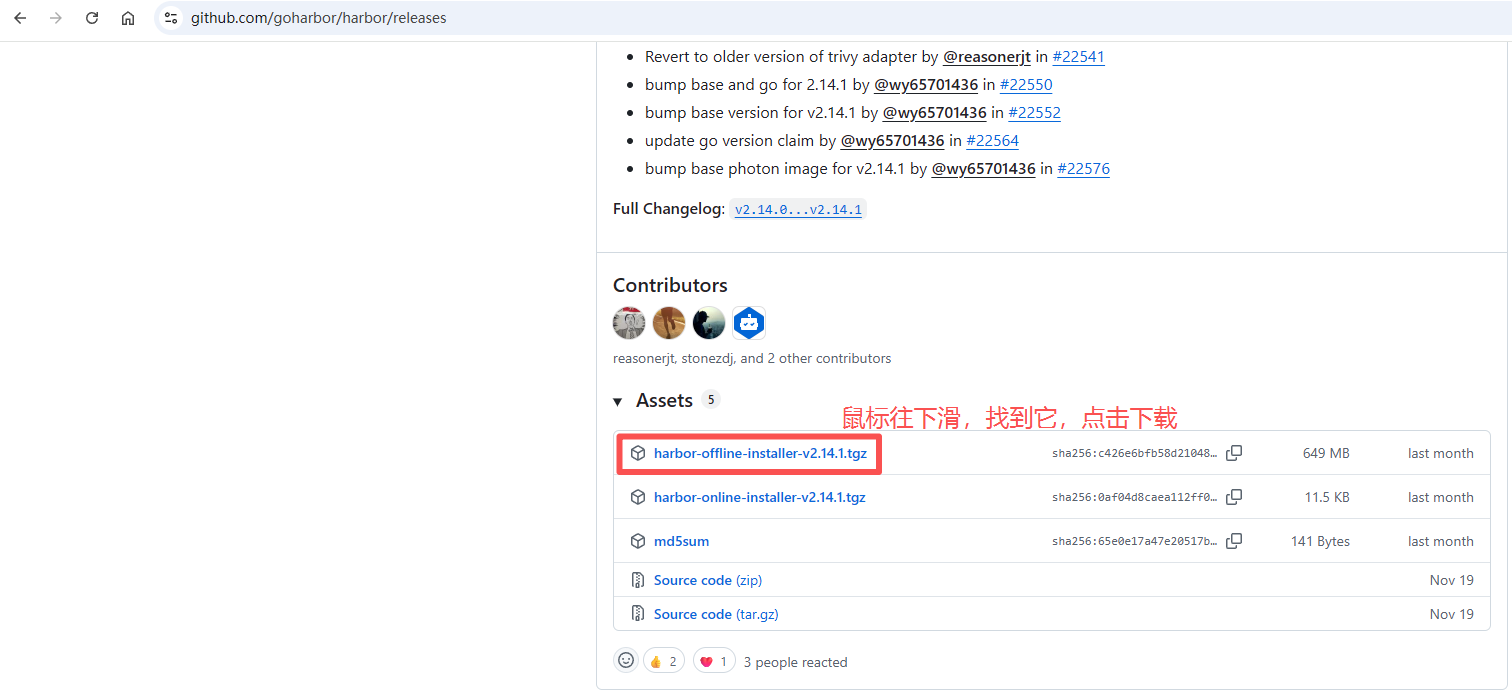Download Source code (zip)
This screenshot has height=693, width=1512.
click(x=708, y=580)
